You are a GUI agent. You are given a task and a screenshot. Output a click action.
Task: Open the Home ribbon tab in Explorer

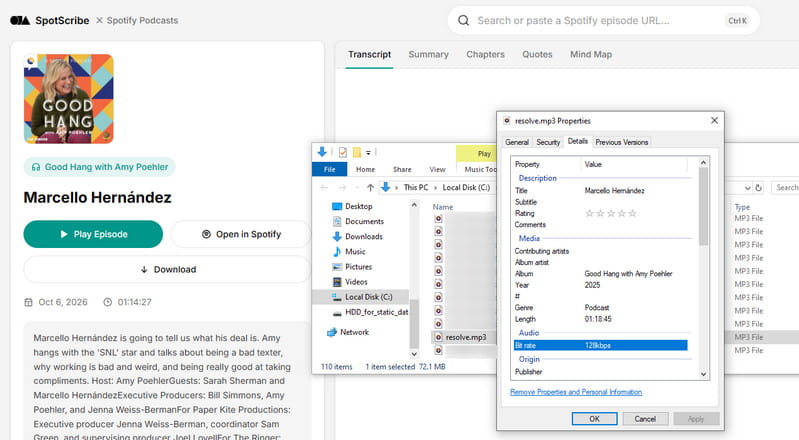coord(365,169)
